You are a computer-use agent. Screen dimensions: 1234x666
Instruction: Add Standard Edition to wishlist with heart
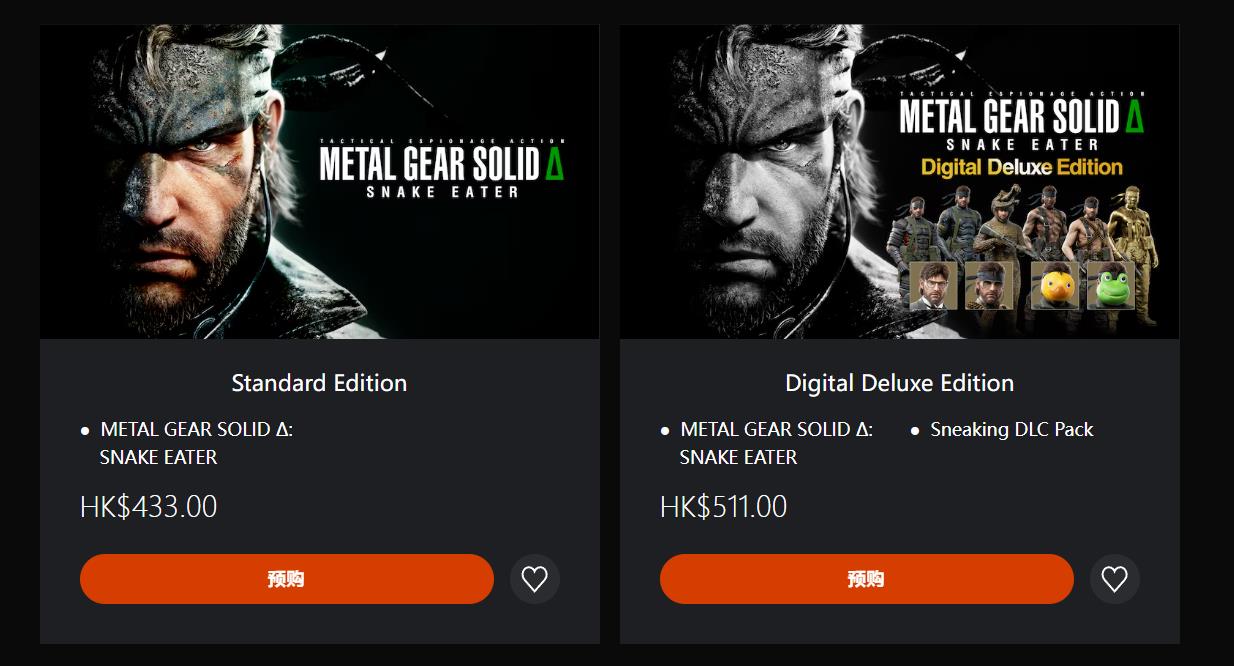535,579
